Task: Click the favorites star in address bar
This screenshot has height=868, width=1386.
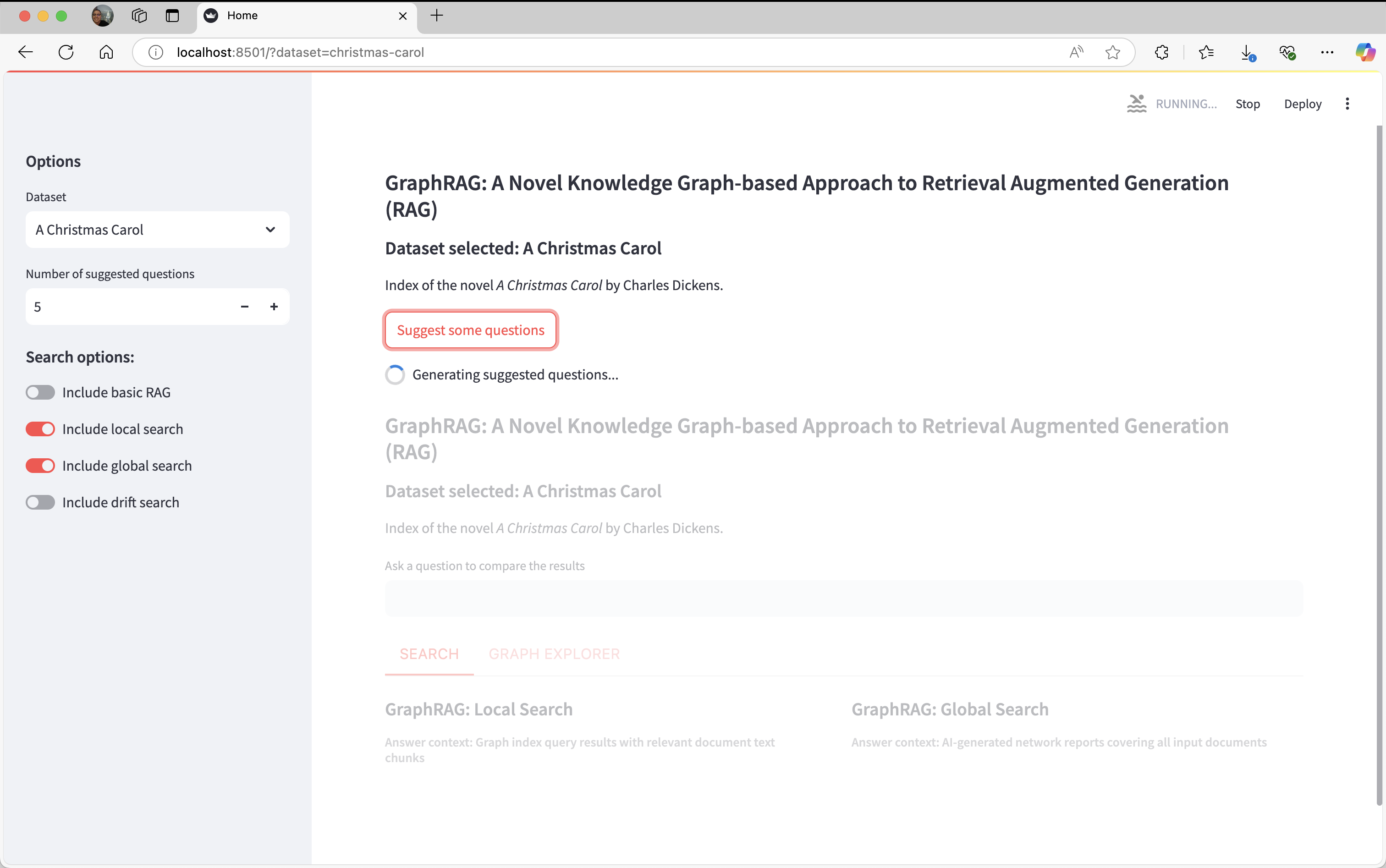Action: (x=1112, y=52)
